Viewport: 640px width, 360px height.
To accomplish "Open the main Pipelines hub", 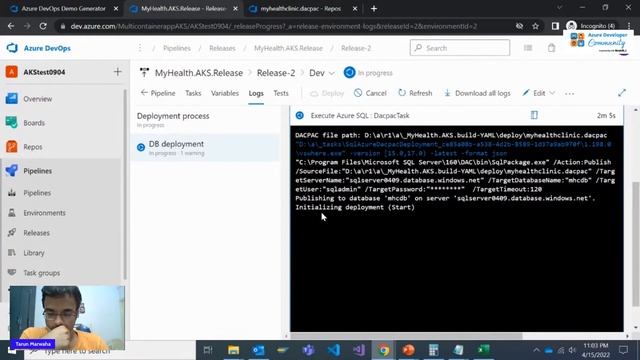I will pos(38,171).
